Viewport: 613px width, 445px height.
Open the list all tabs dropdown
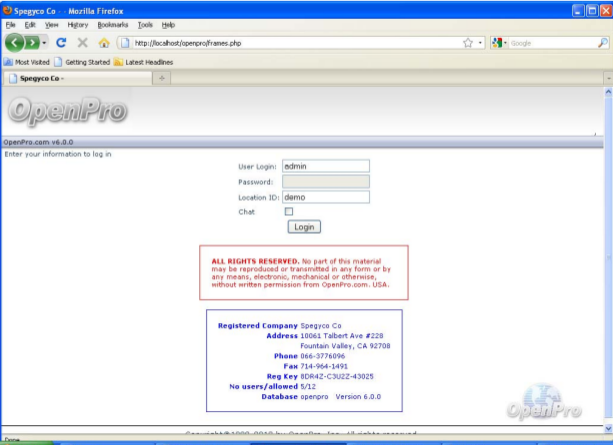click(x=606, y=78)
